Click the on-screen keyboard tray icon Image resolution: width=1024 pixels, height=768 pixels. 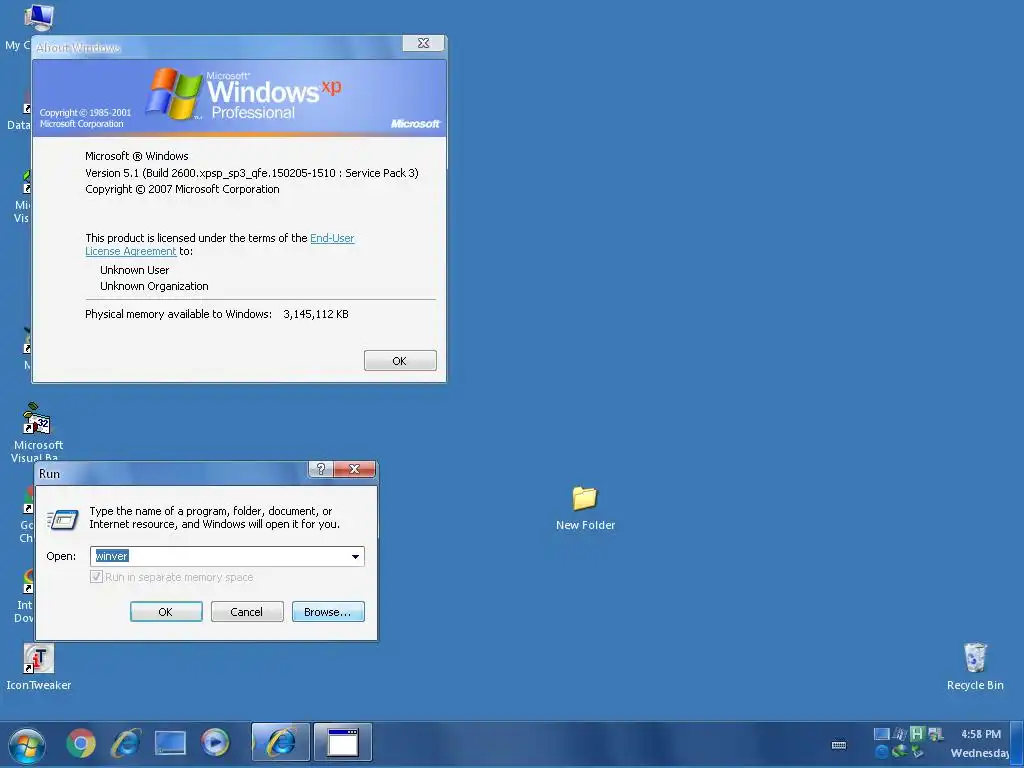(839, 744)
